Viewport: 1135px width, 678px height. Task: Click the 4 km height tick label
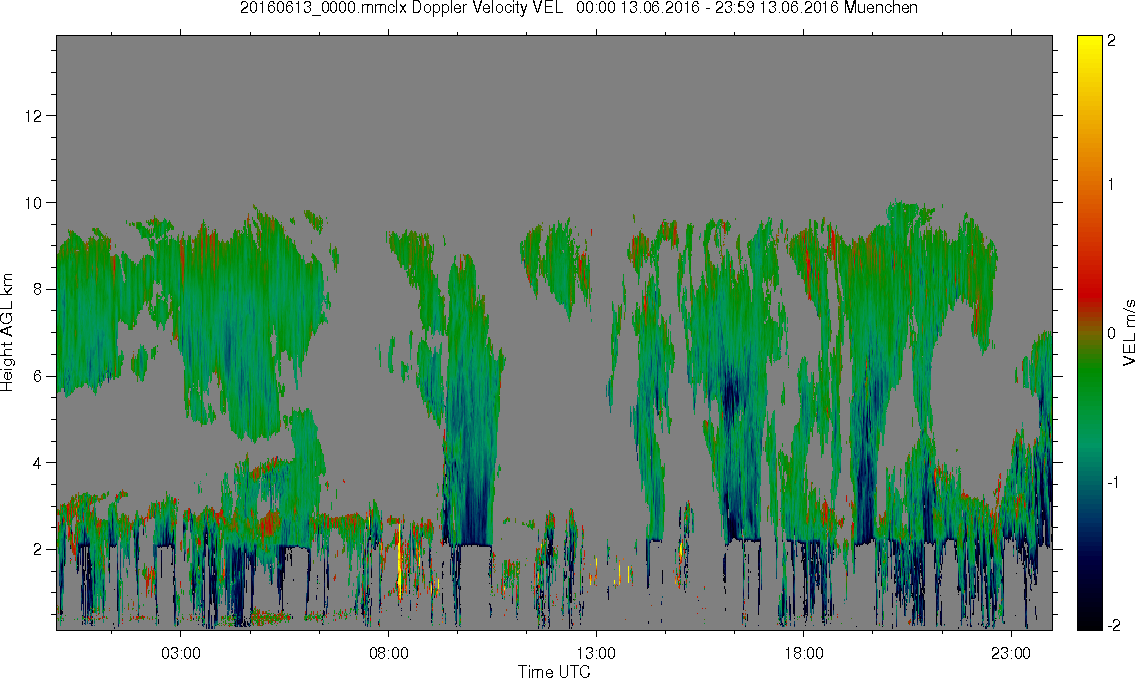38,462
